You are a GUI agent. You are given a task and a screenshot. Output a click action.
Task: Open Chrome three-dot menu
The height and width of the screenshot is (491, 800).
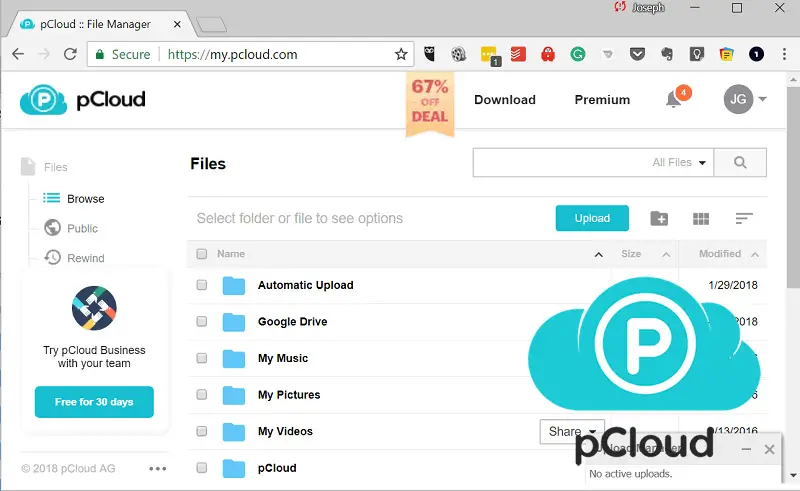784,54
